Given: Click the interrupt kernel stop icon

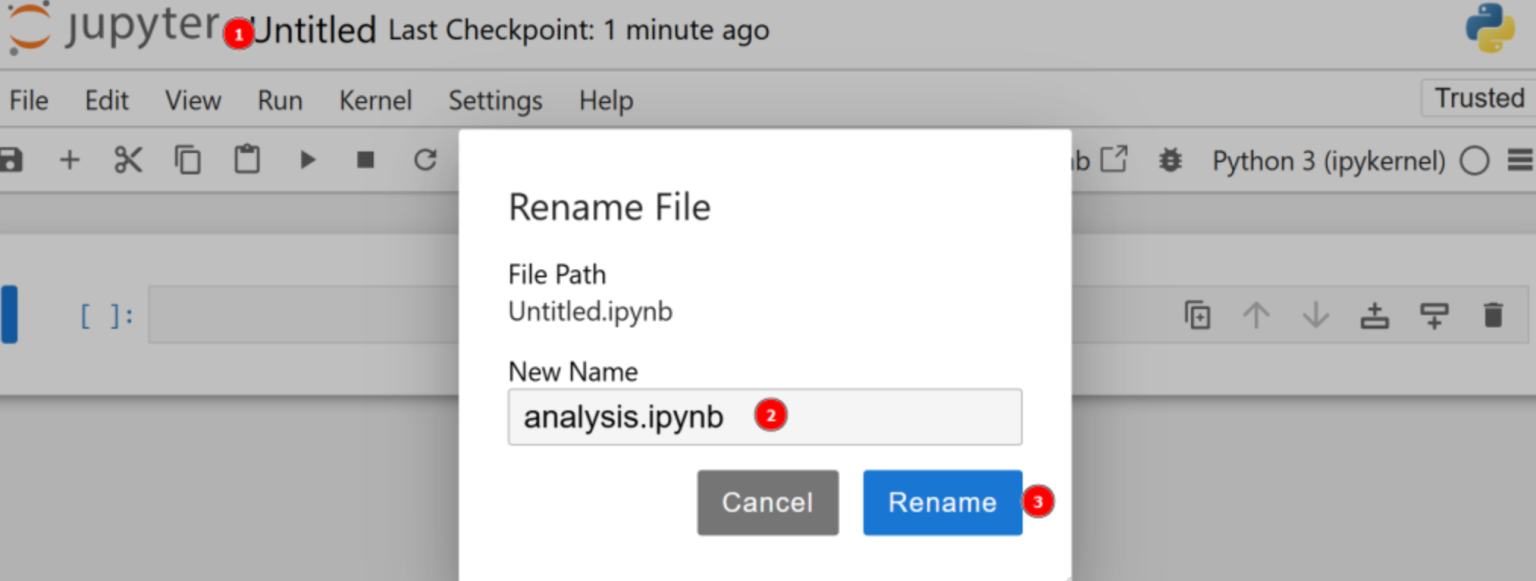Looking at the screenshot, I should [x=365, y=160].
